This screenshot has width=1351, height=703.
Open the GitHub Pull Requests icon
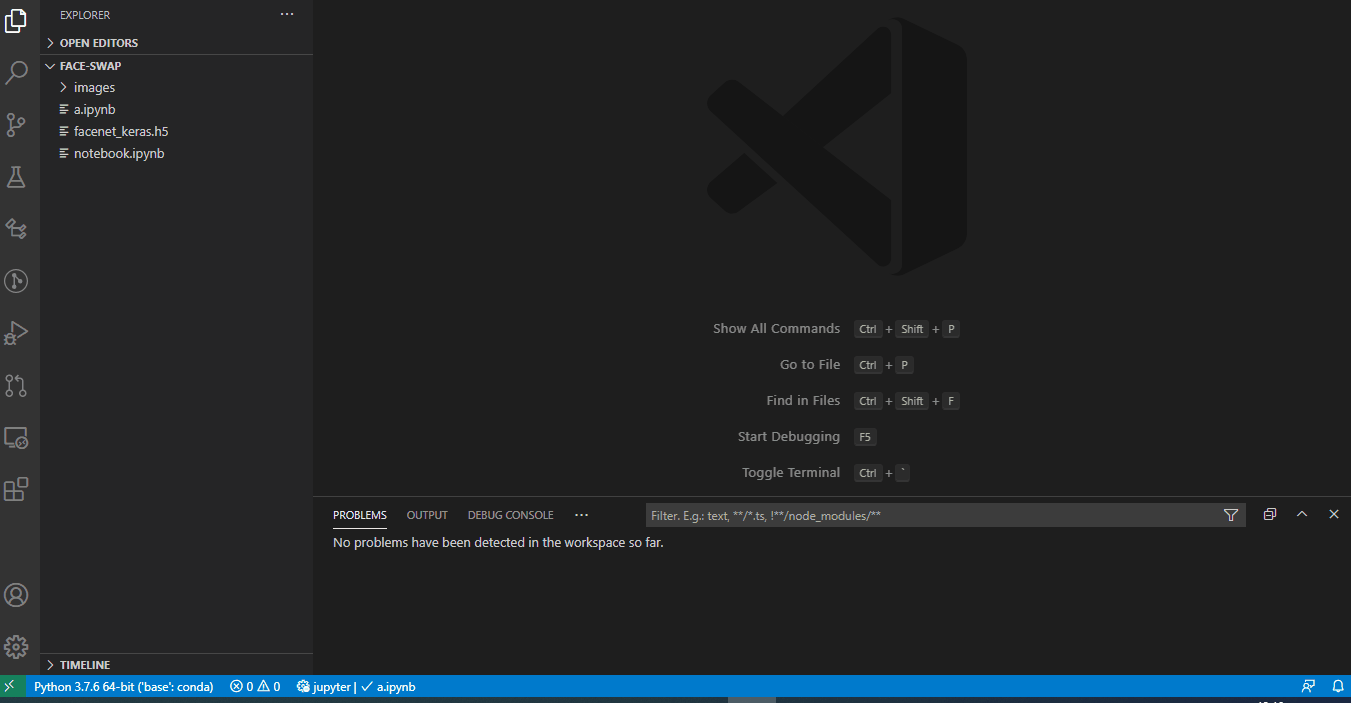pos(16,385)
